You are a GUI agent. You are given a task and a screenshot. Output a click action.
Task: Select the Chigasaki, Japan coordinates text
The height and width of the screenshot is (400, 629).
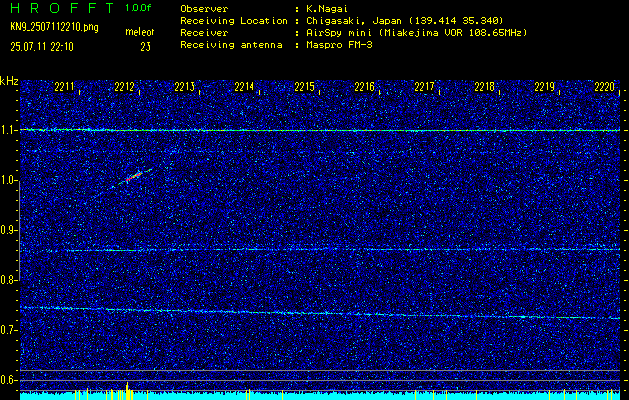[x=404, y=21]
